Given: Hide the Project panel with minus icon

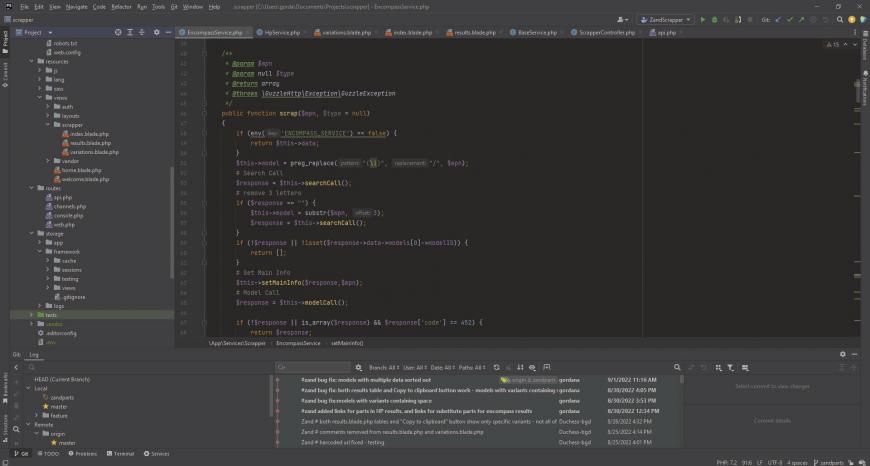Looking at the screenshot, I should pyautogui.click(x=169, y=33).
